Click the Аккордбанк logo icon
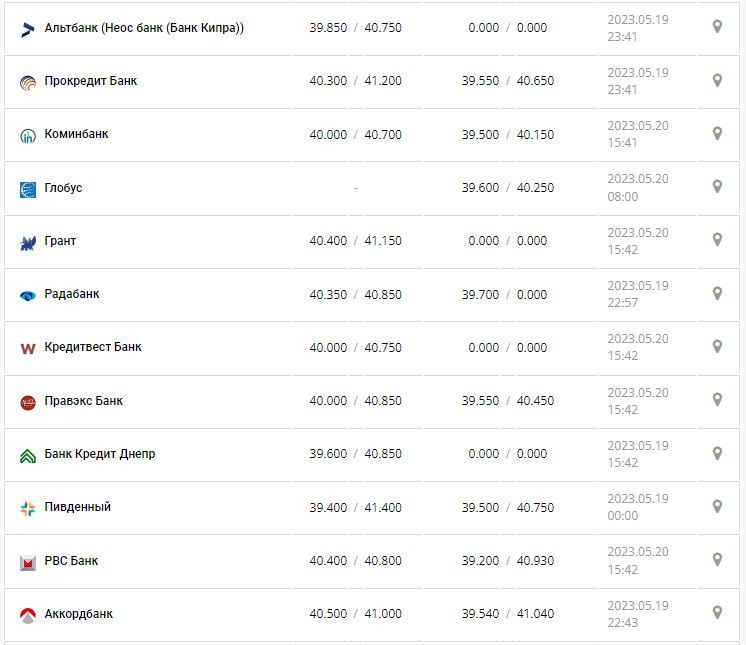This screenshot has width=746, height=645. point(28,615)
